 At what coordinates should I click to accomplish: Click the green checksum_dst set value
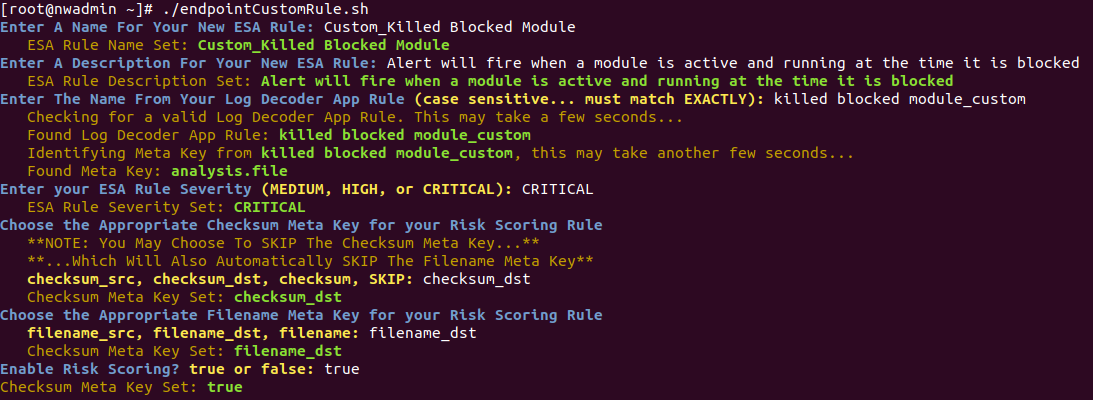point(287,297)
